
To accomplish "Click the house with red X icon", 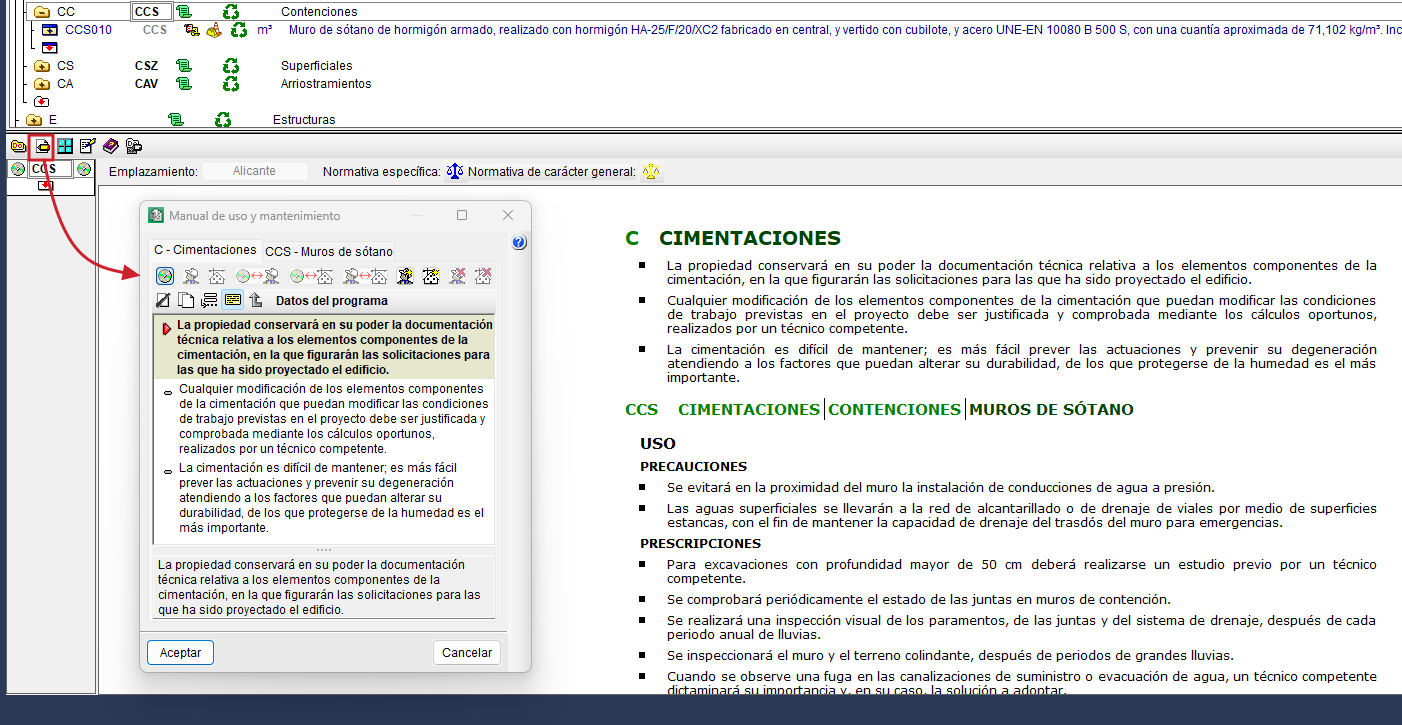I will [483, 276].
